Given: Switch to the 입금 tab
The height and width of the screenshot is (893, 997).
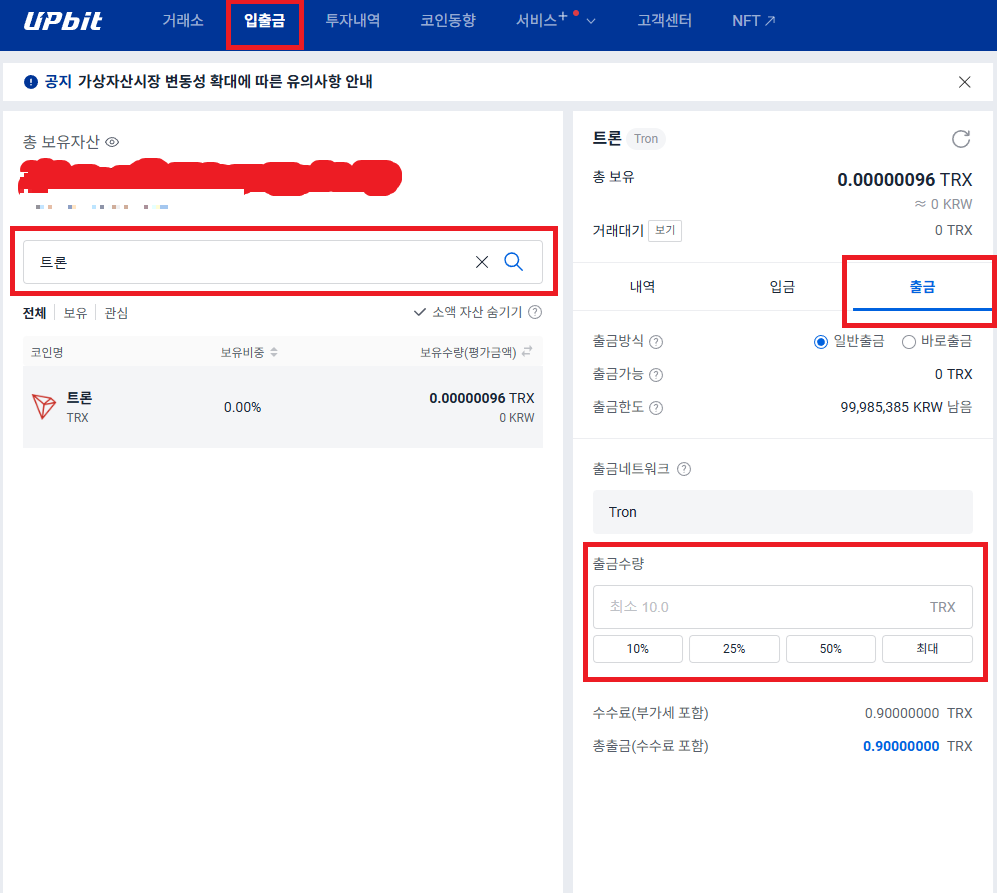Looking at the screenshot, I should click(782, 287).
